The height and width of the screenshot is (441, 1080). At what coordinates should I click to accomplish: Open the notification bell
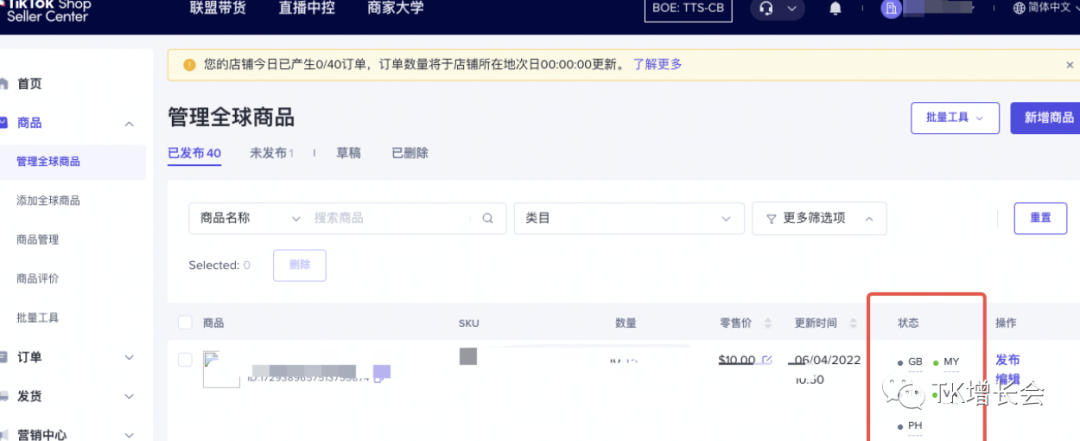point(835,9)
